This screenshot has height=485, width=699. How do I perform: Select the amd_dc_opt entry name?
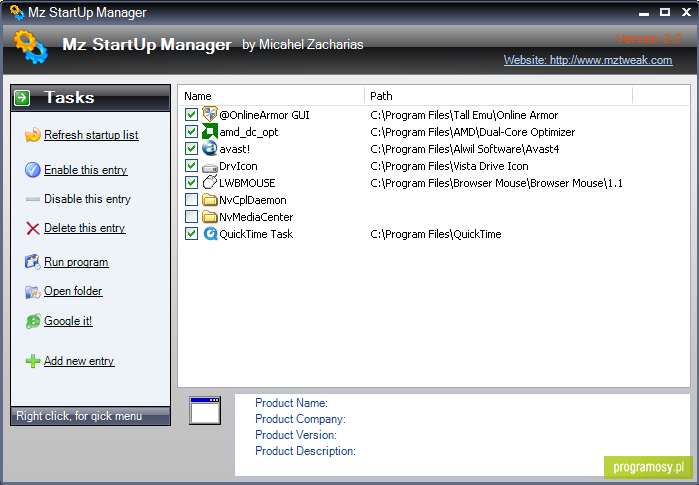coord(249,132)
